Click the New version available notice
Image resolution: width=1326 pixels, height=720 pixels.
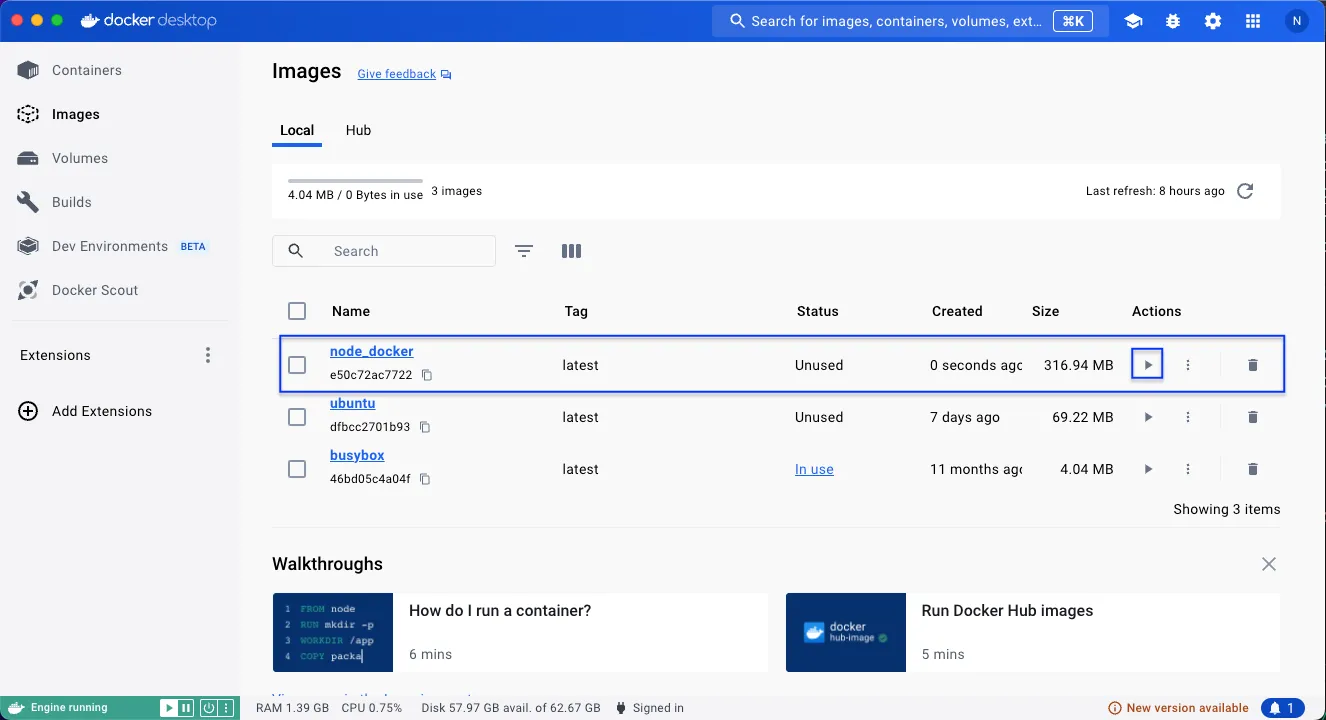(1179, 708)
